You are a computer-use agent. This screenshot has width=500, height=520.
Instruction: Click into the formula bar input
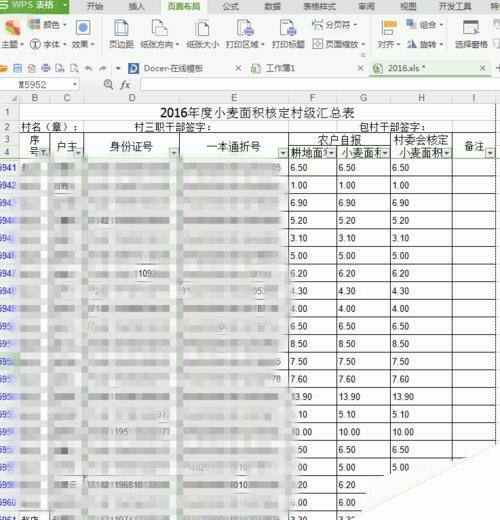[320, 85]
